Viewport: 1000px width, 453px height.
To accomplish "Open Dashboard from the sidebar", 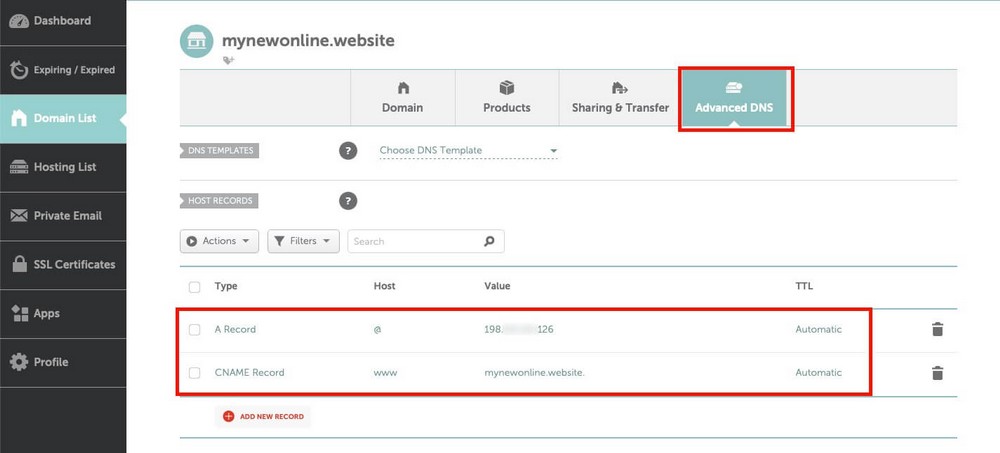I will 63,21.
